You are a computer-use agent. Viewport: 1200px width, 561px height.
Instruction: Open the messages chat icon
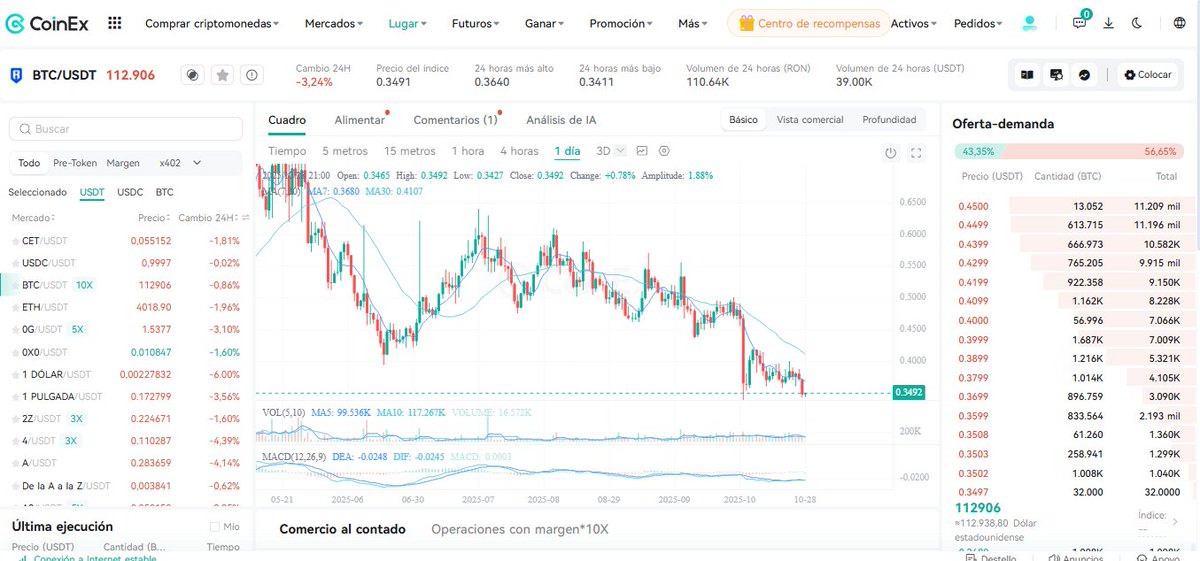pyautogui.click(x=1079, y=23)
